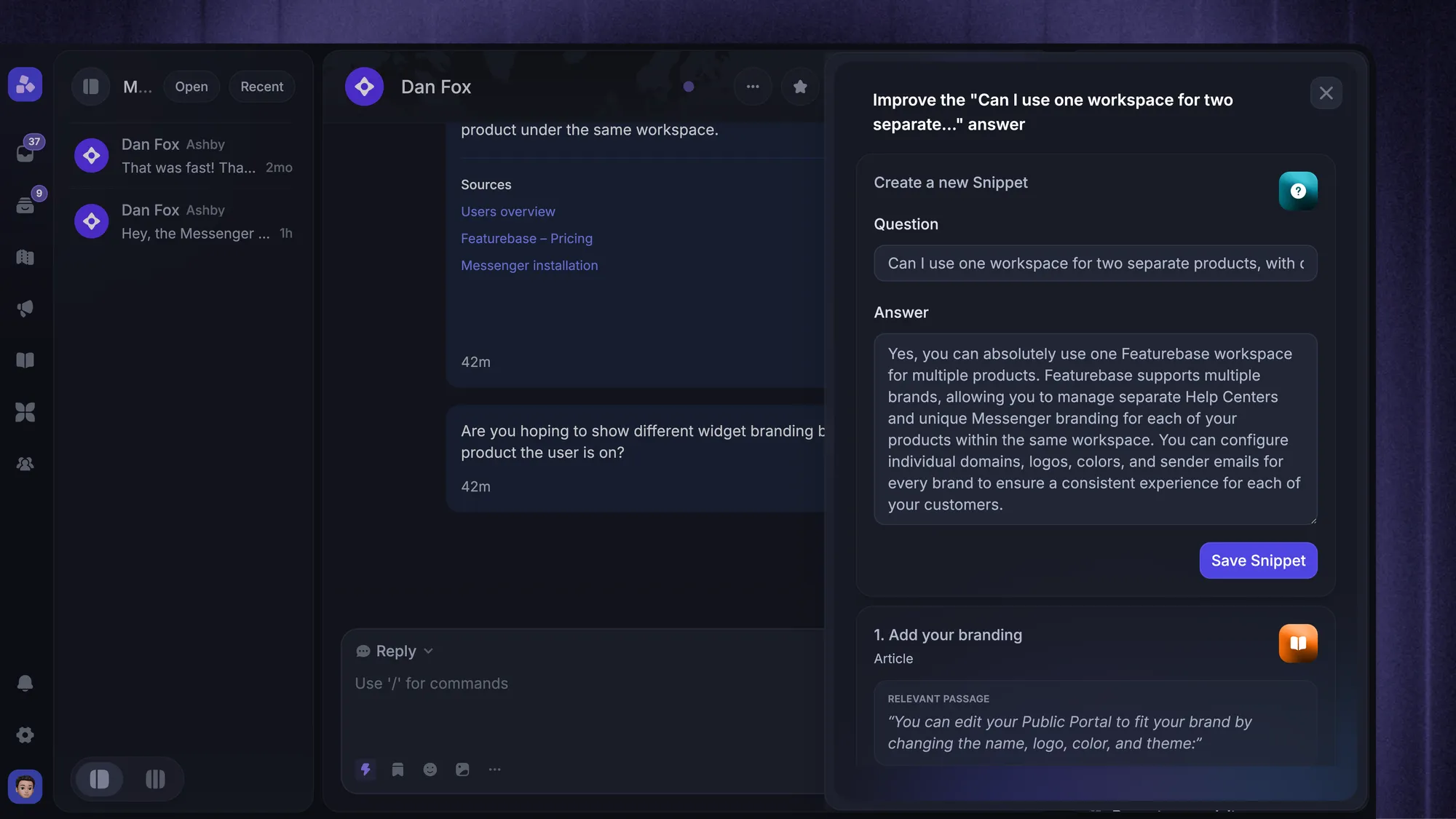Image resolution: width=1456 pixels, height=819 pixels.
Task: Click the teal snippet question-mark icon
Action: (1298, 191)
